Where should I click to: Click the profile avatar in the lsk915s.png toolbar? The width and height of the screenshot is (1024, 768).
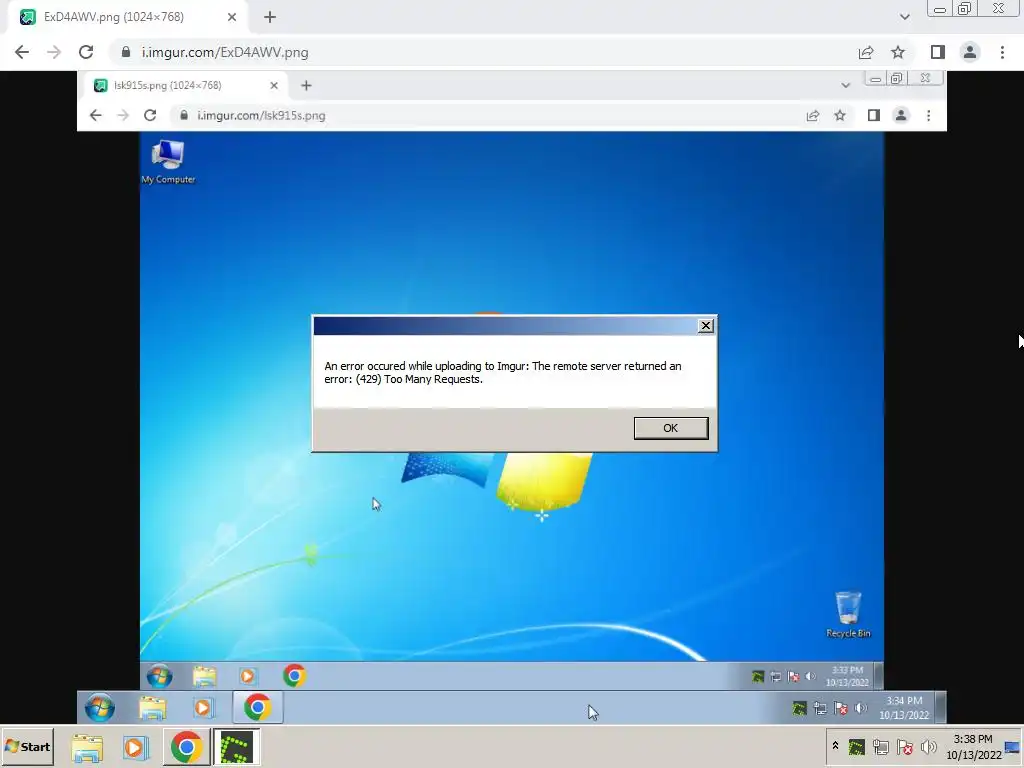[x=901, y=116]
